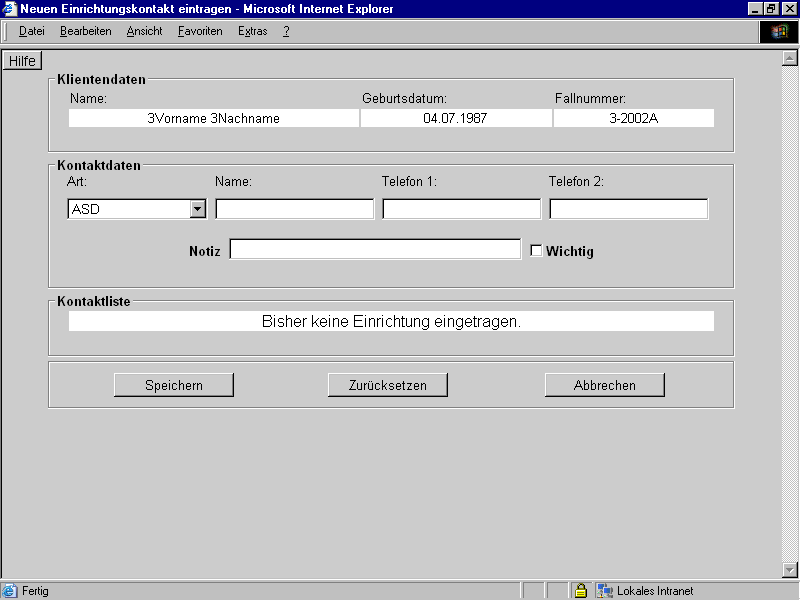This screenshot has width=800, height=600.
Task: Open the Favoriten menu
Action: tap(200, 31)
